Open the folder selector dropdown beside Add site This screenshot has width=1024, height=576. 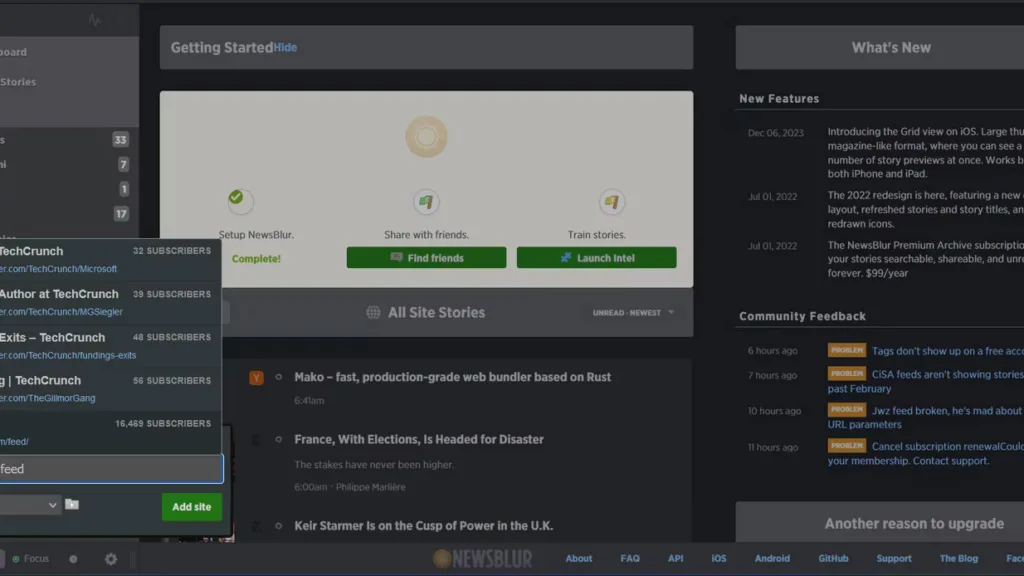29,505
